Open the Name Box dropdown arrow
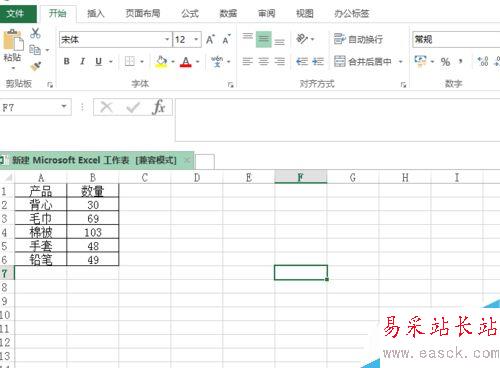The width and height of the screenshot is (500, 368). (x=64, y=107)
